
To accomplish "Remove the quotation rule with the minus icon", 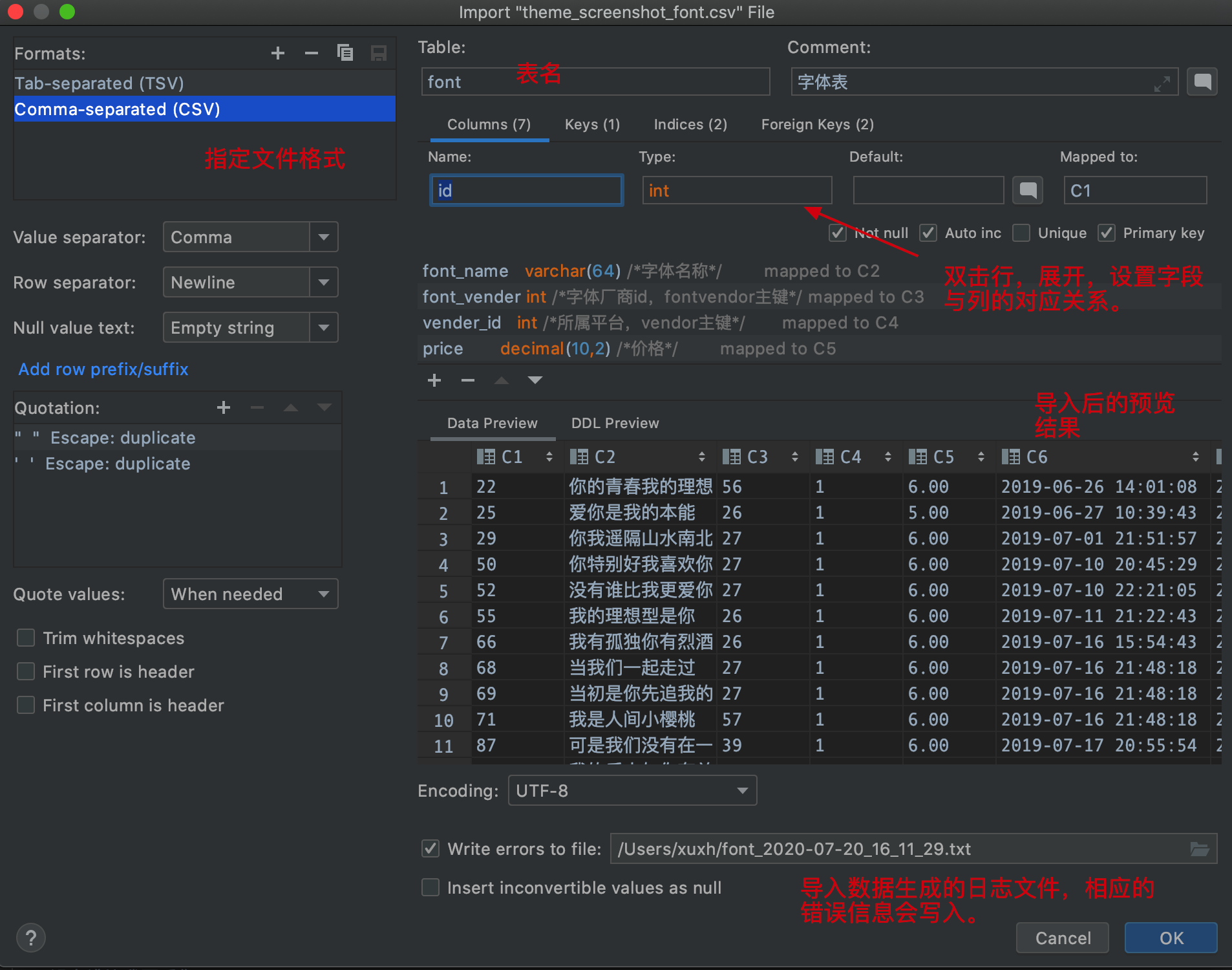I will (257, 407).
